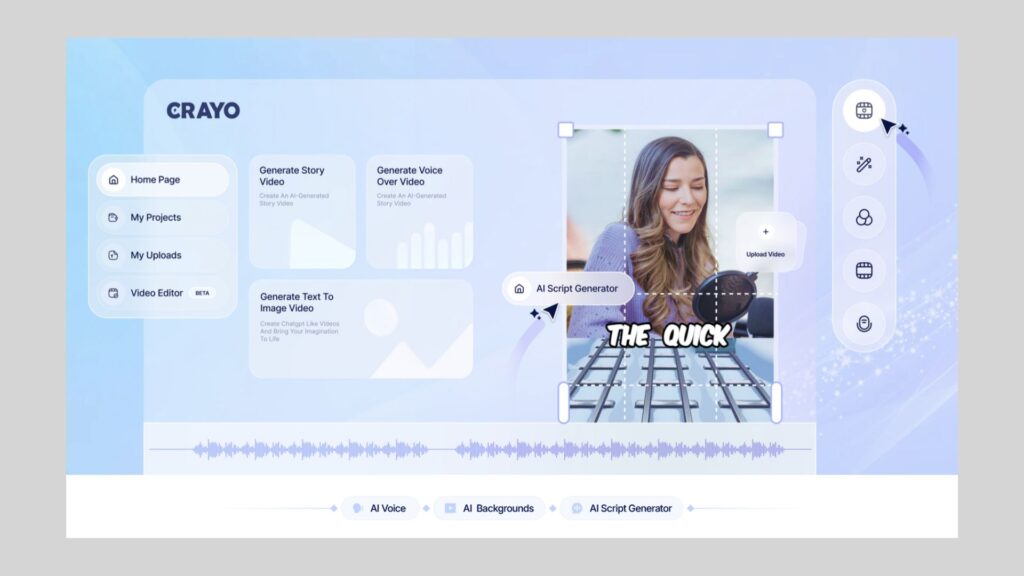This screenshot has height=576, width=1024.
Task: Click the CRAYO logo
Action: pyautogui.click(x=203, y=111)
